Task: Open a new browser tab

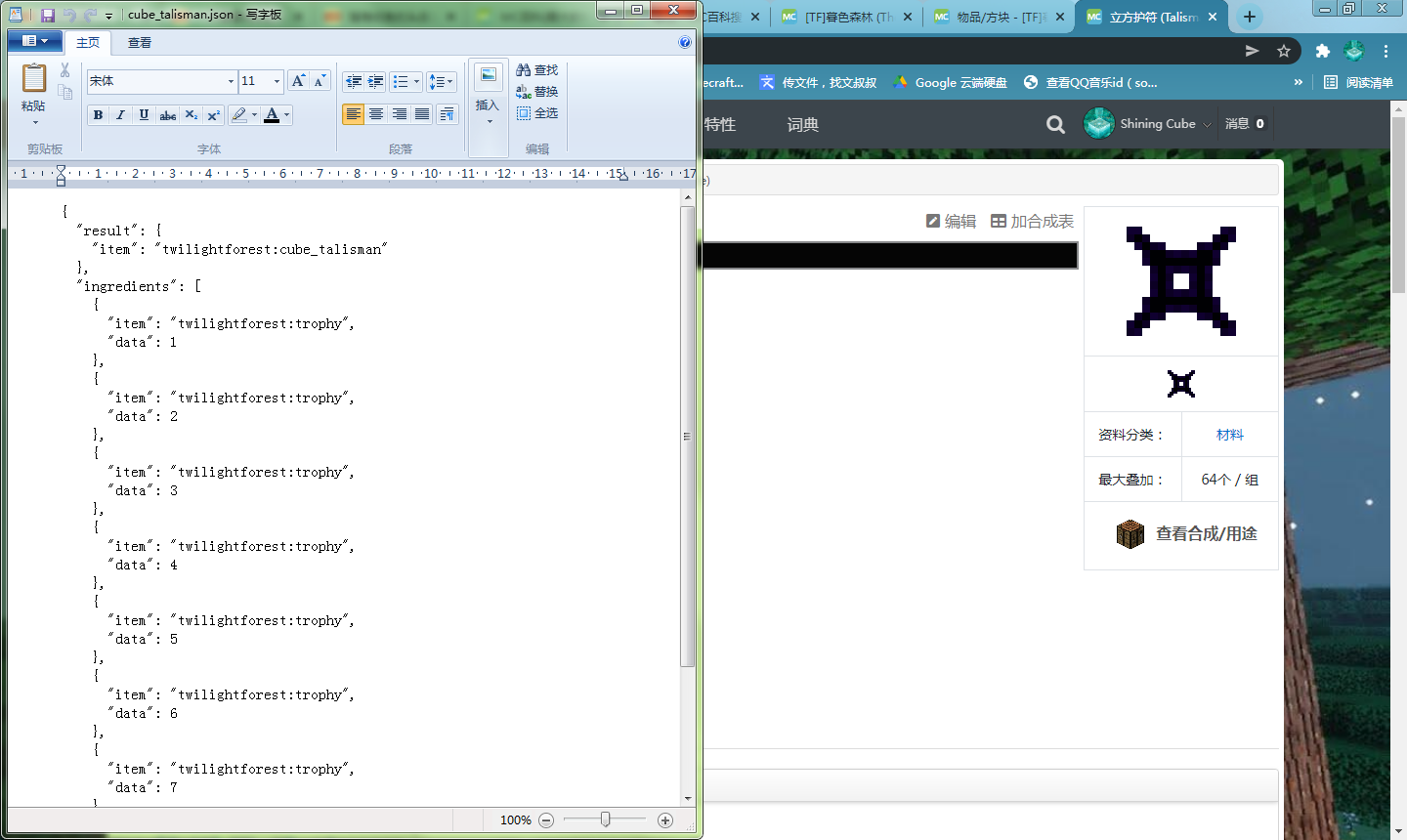Action: pos(1249,17)
